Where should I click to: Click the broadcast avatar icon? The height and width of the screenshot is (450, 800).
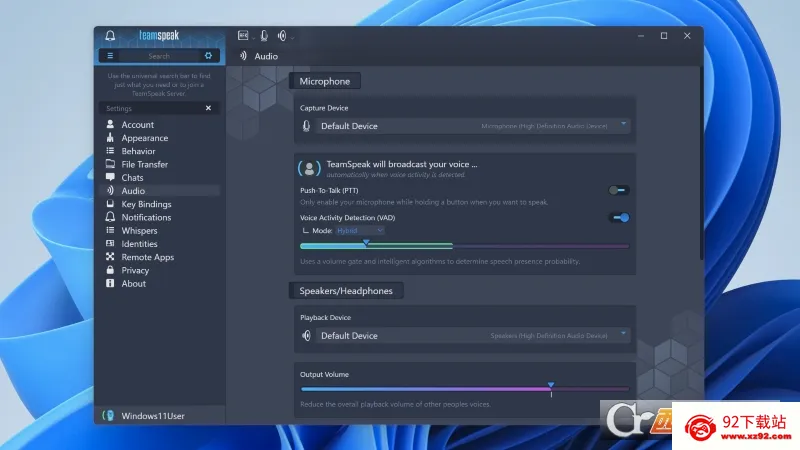[x=309, y=168]
